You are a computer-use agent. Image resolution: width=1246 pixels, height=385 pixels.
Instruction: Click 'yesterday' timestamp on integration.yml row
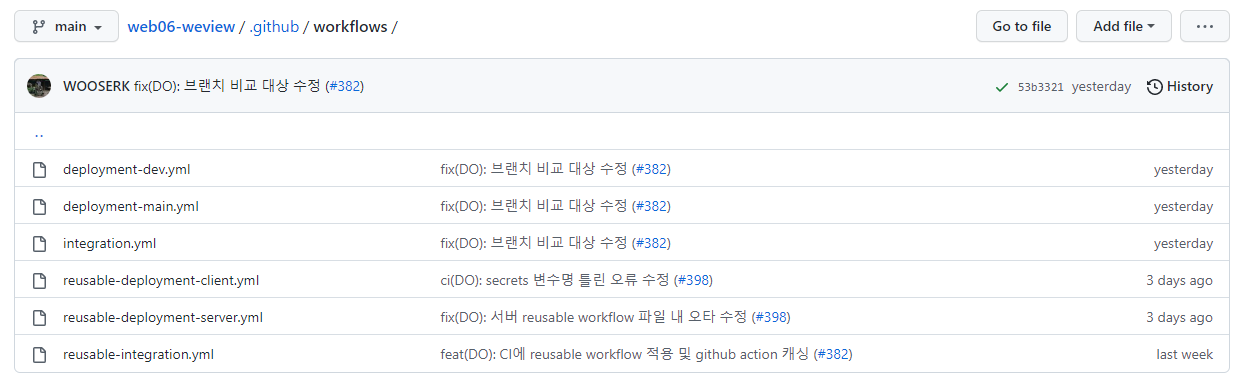tap(1183, 243)
